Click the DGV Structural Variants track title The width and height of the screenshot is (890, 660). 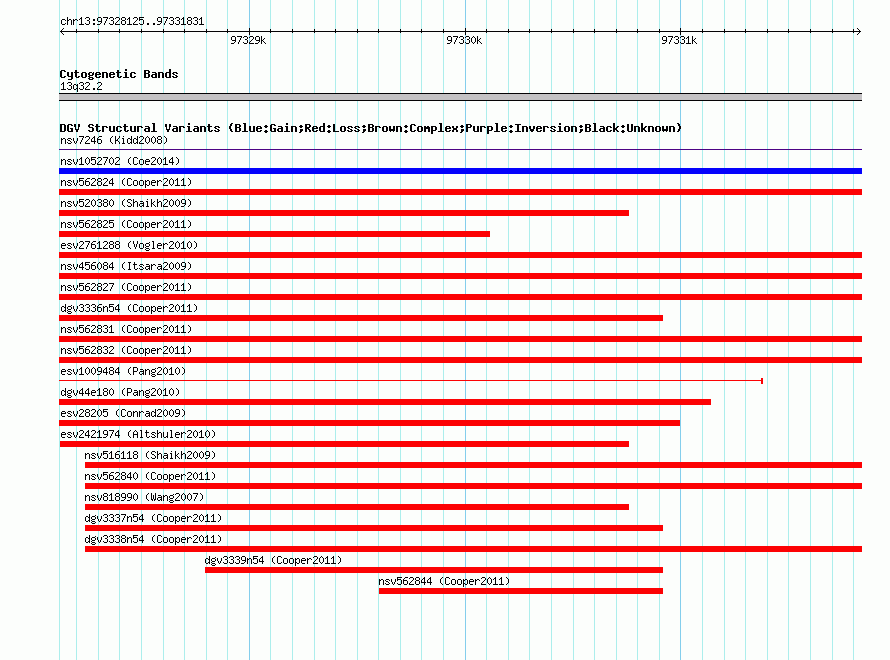pos(371,128)
